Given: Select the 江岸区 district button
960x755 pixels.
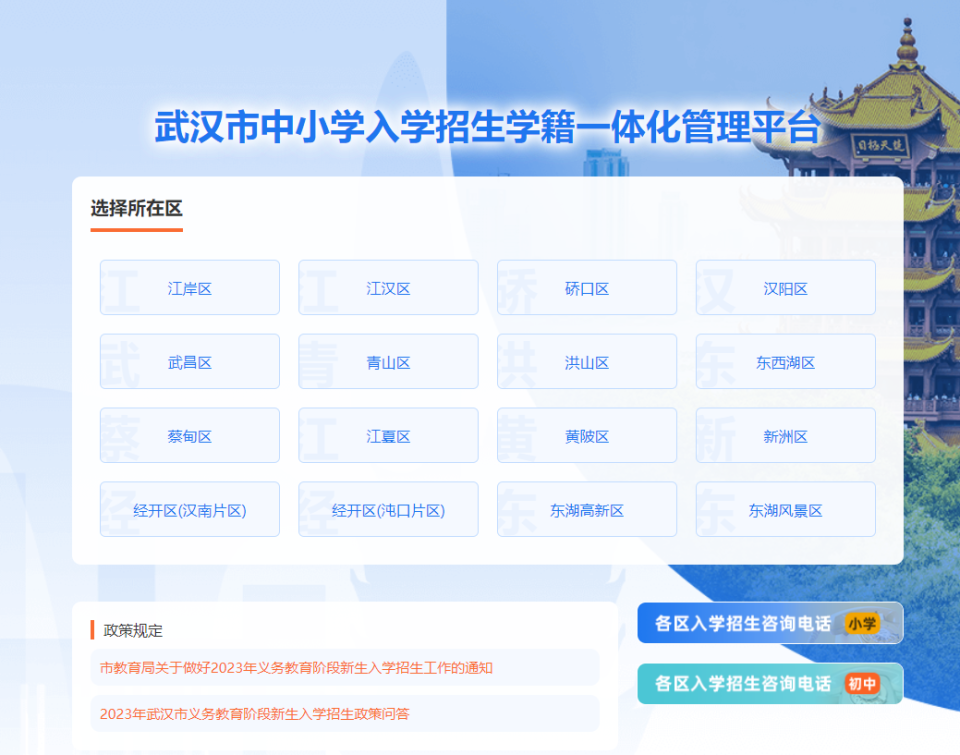Looking at the screenshot, I should [x=189, y=288].
